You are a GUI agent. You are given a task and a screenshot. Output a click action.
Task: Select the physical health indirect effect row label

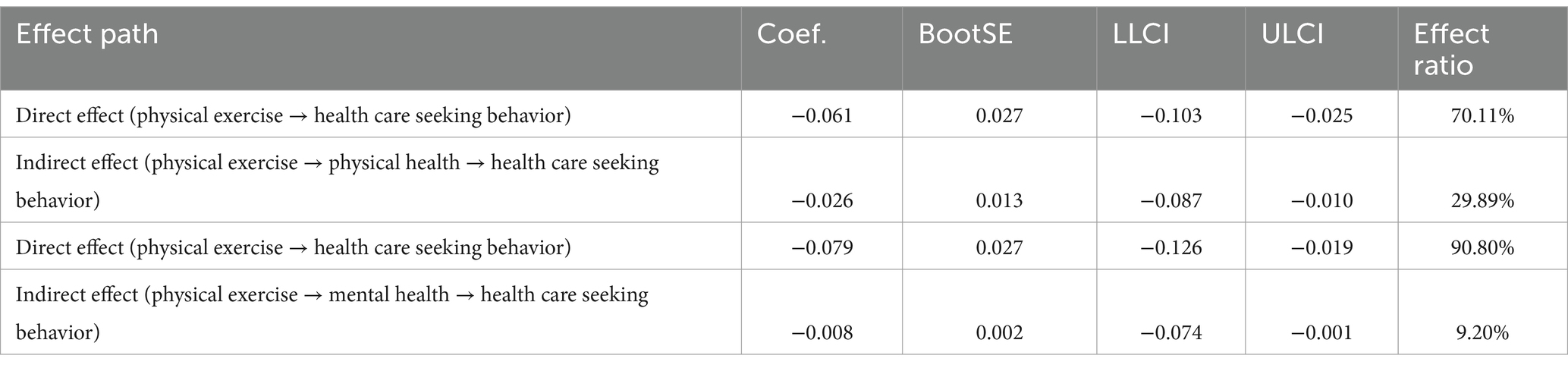[338, 181]
